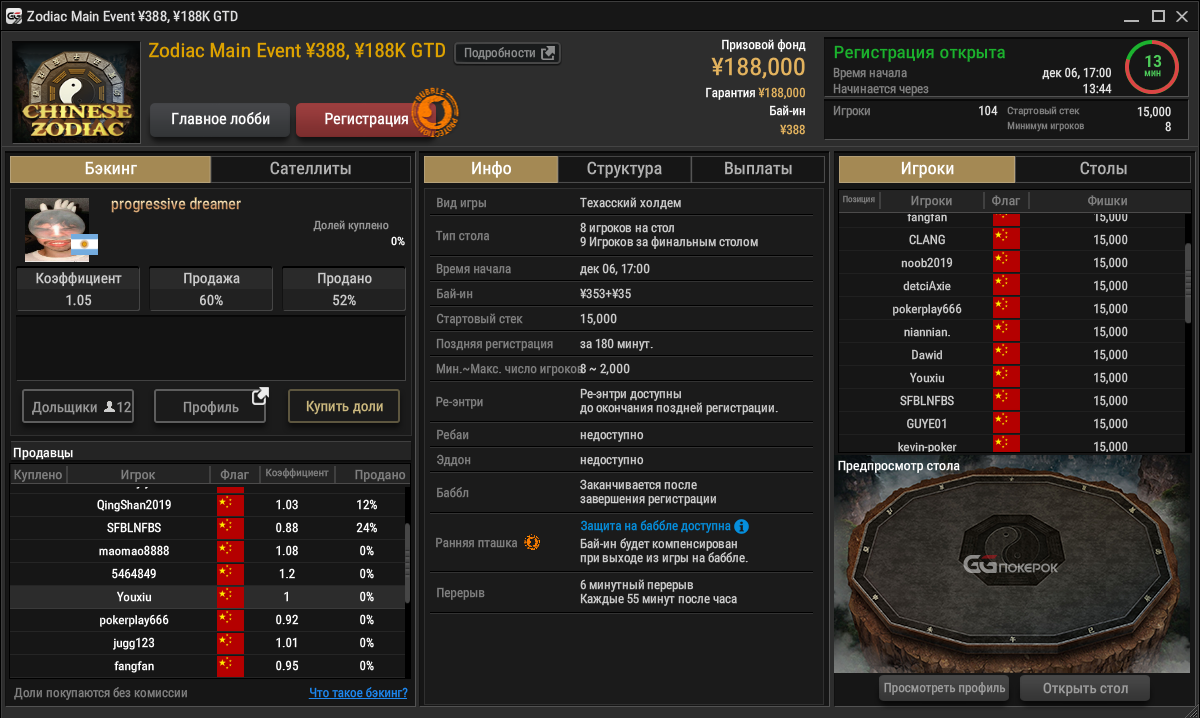Click the China flag in the QingShan2019 seller row
This screenshot has height=718, width=1200.
click(230, 505)
